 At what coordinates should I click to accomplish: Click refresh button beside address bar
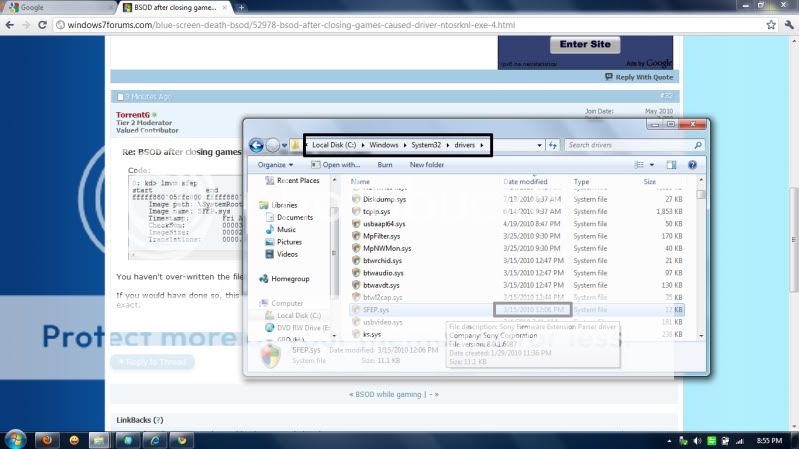[553, 145]
